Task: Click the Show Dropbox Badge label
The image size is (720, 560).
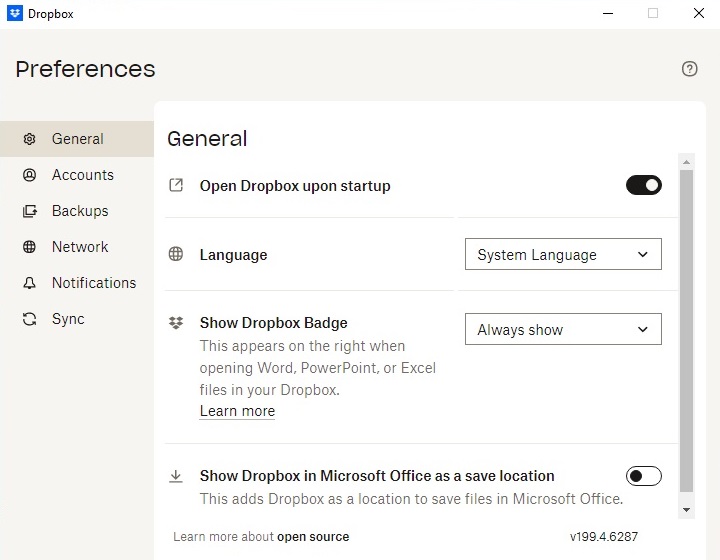Action: (274, 323)
